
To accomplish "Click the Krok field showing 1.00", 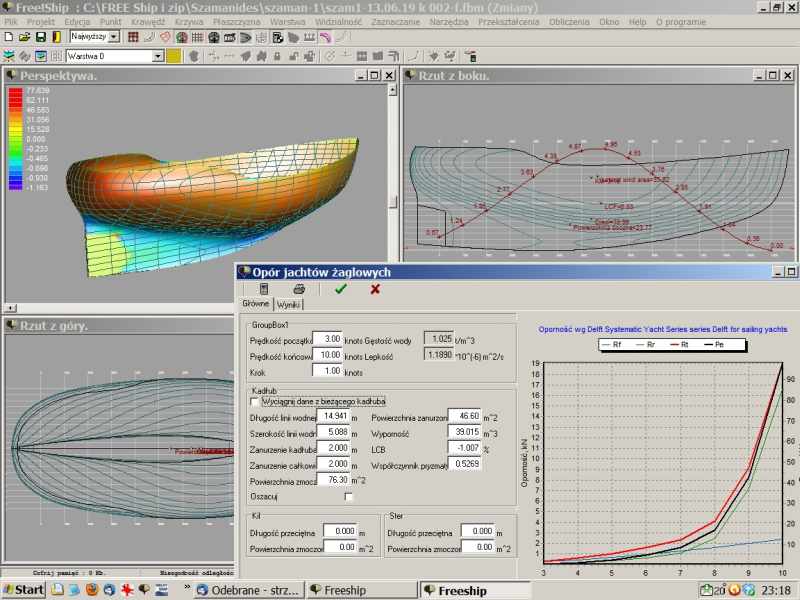I will pos(327,371).
